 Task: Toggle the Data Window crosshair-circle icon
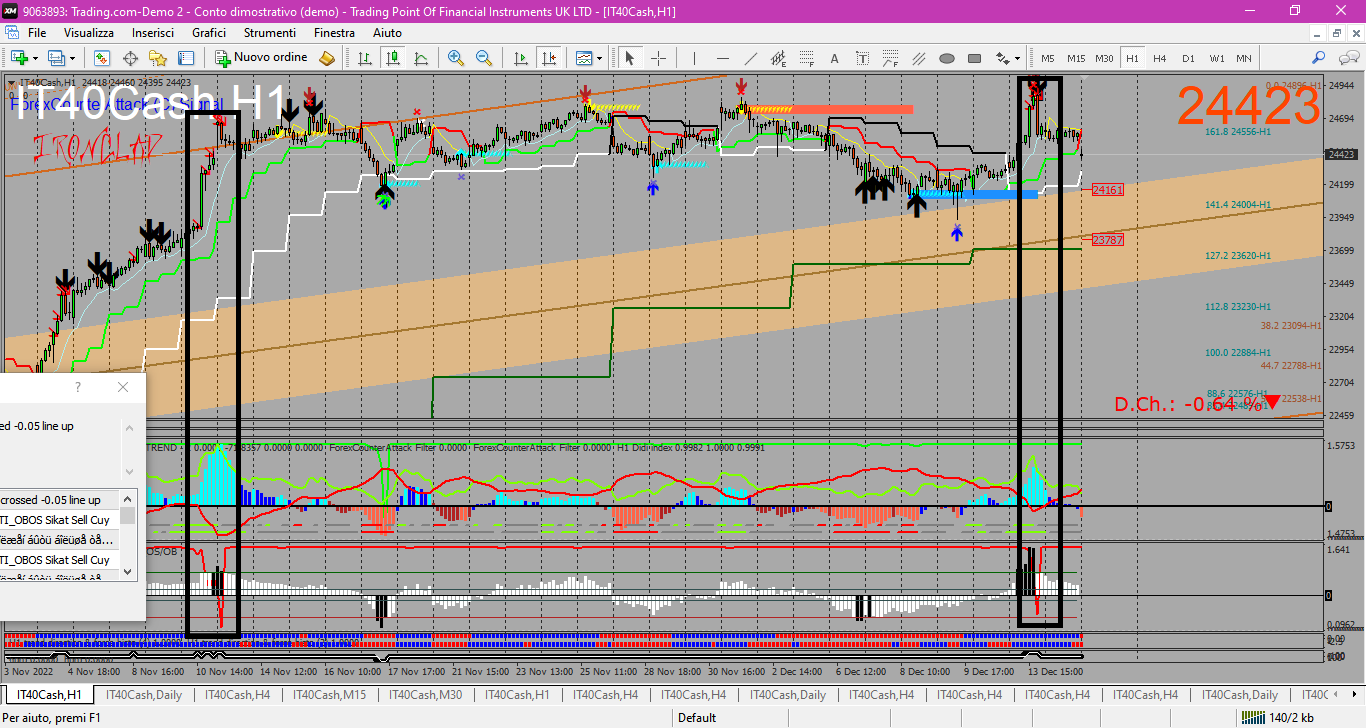point(130,58)
